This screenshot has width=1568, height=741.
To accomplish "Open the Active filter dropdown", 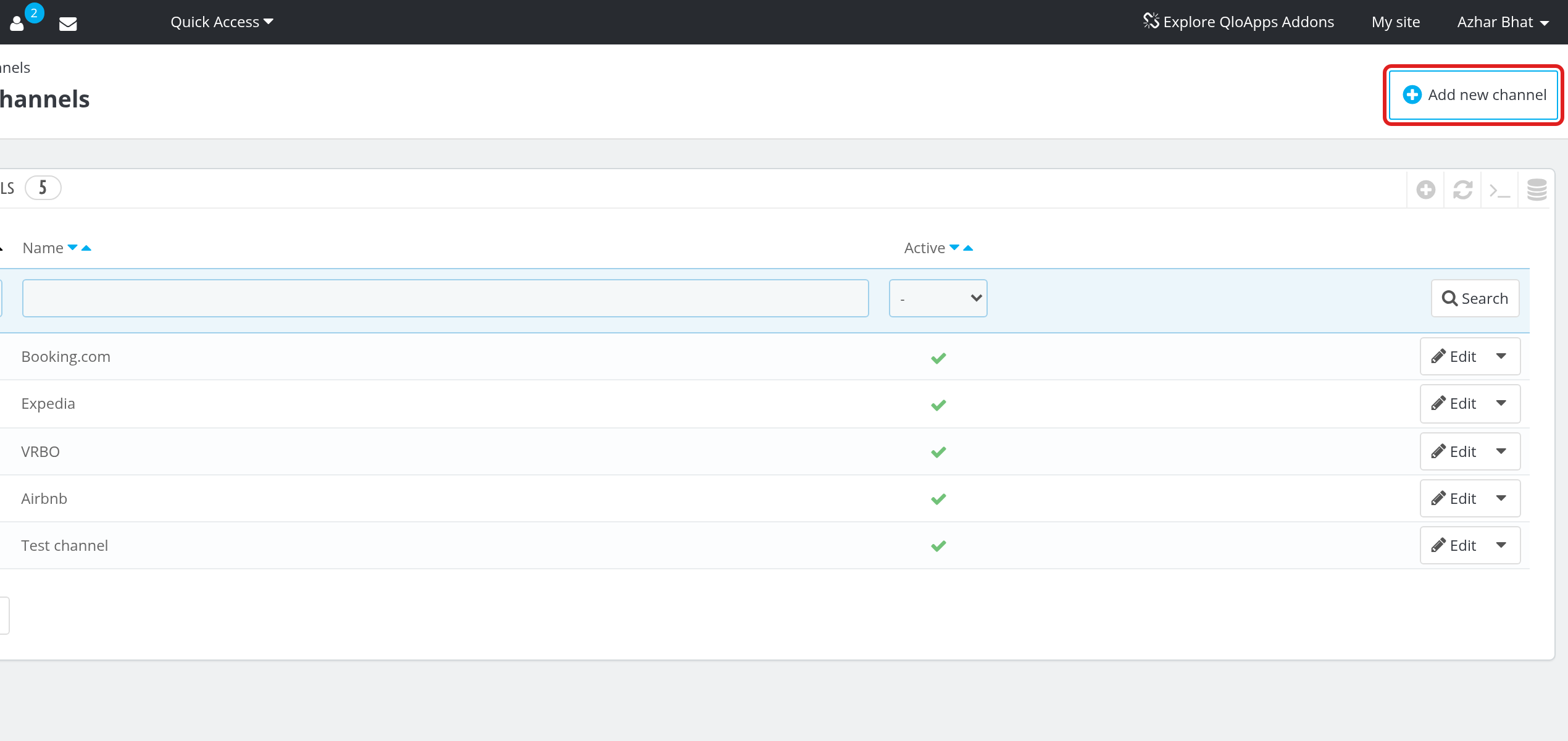I will click(938, 298).
